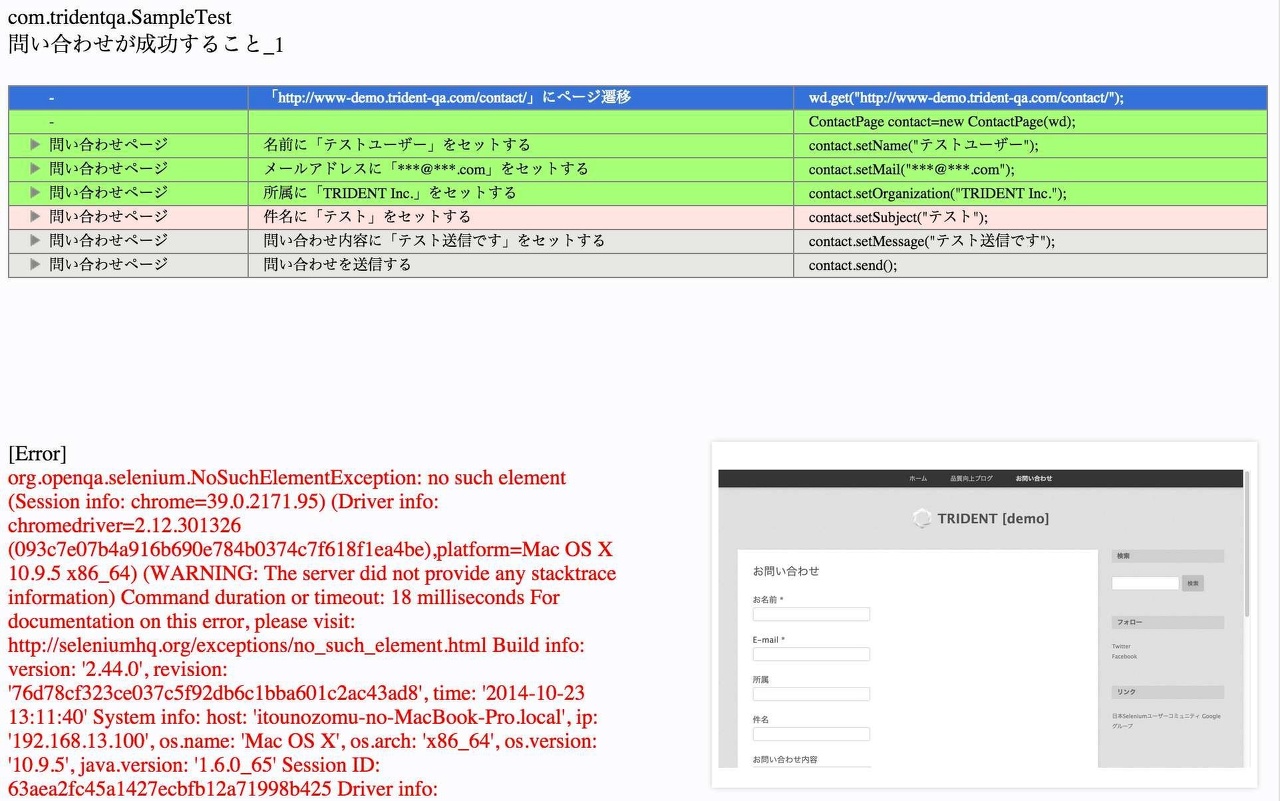Click the E-mail input field
The image size is (1280, 801).
(x=810, y=654)
